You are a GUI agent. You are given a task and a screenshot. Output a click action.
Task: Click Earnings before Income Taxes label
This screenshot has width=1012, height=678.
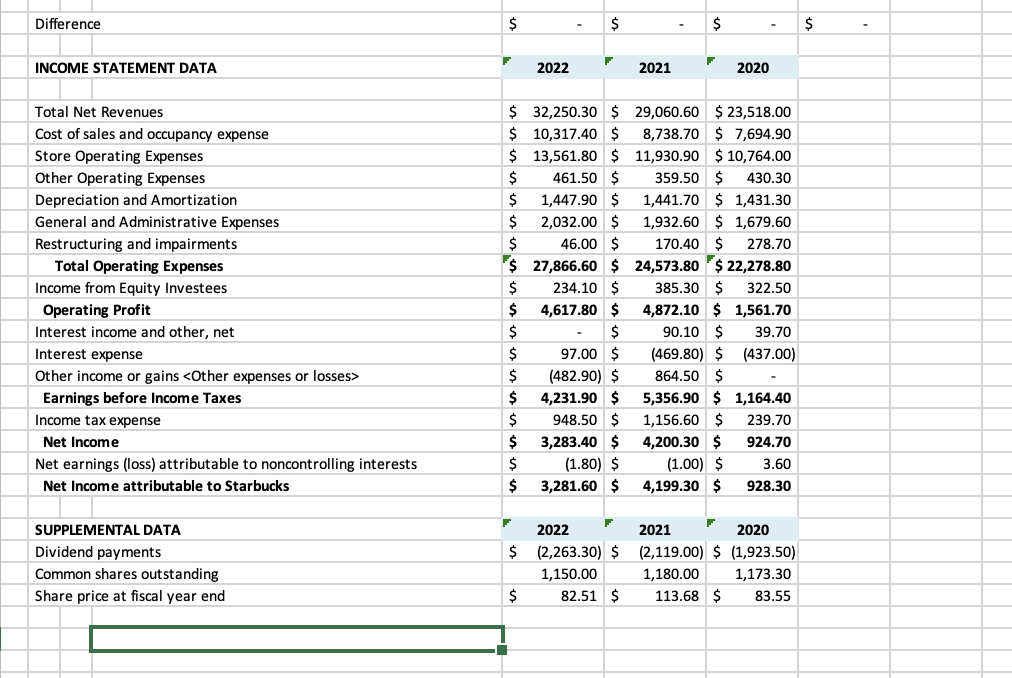142,397
